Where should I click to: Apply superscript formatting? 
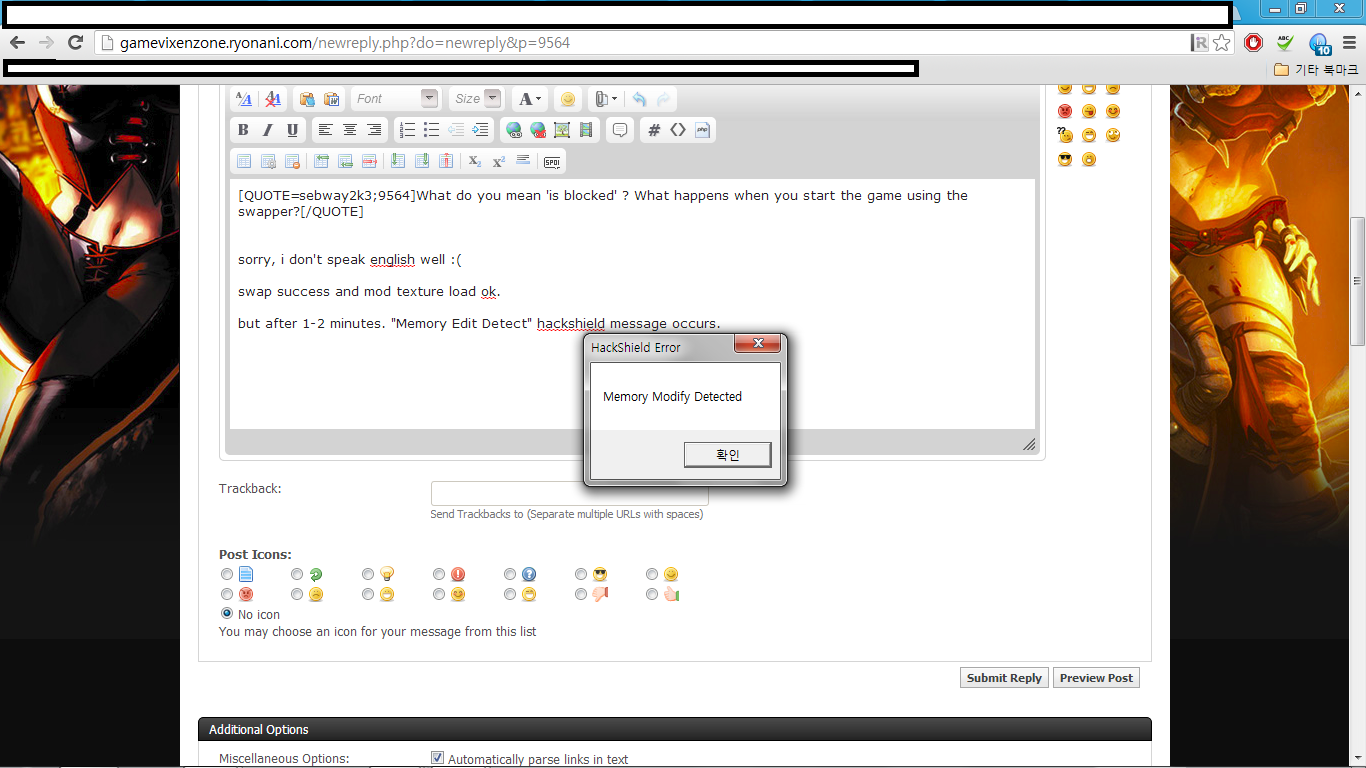(498, 161)
